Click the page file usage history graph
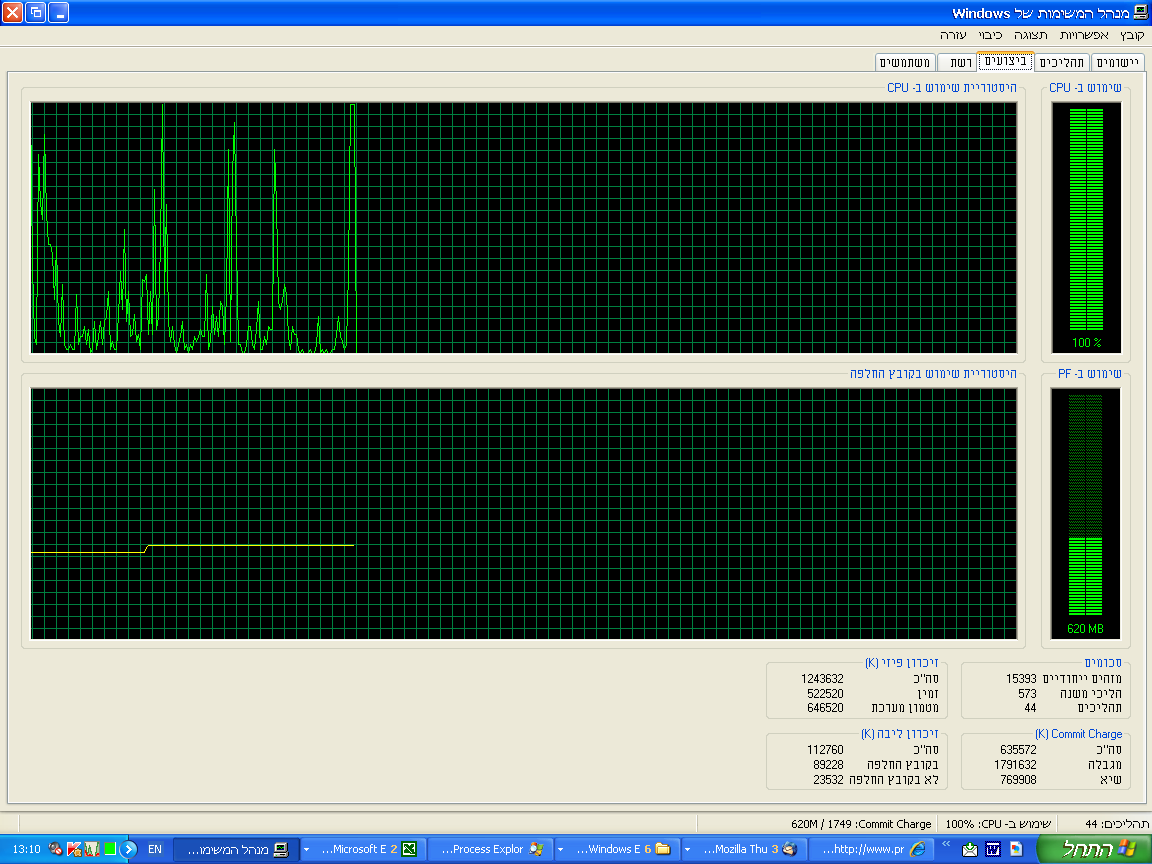 pyautogui.click(x=524, y=514)
